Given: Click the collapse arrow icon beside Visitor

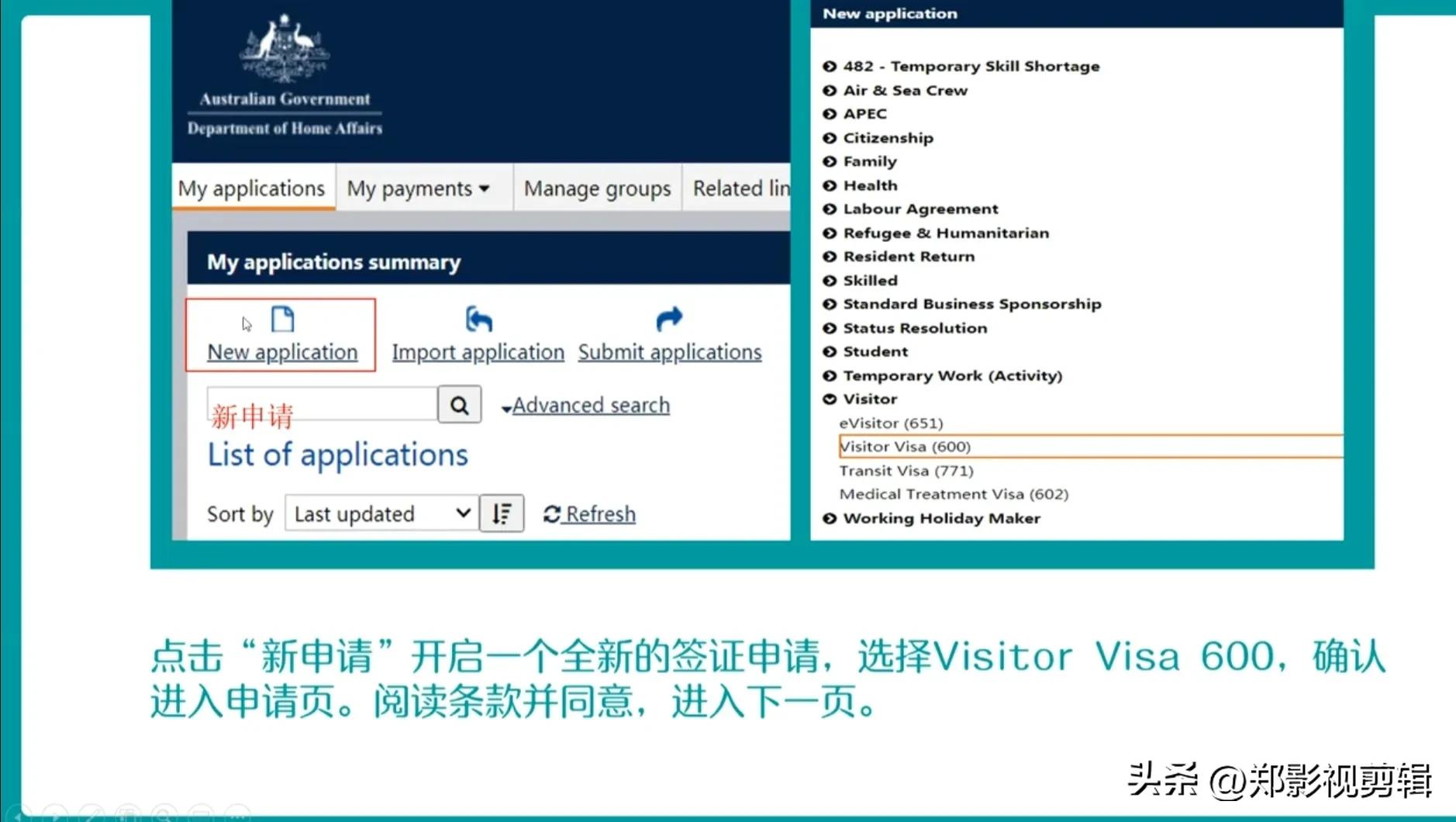Looking at the screenshot, I should [830, 399].
